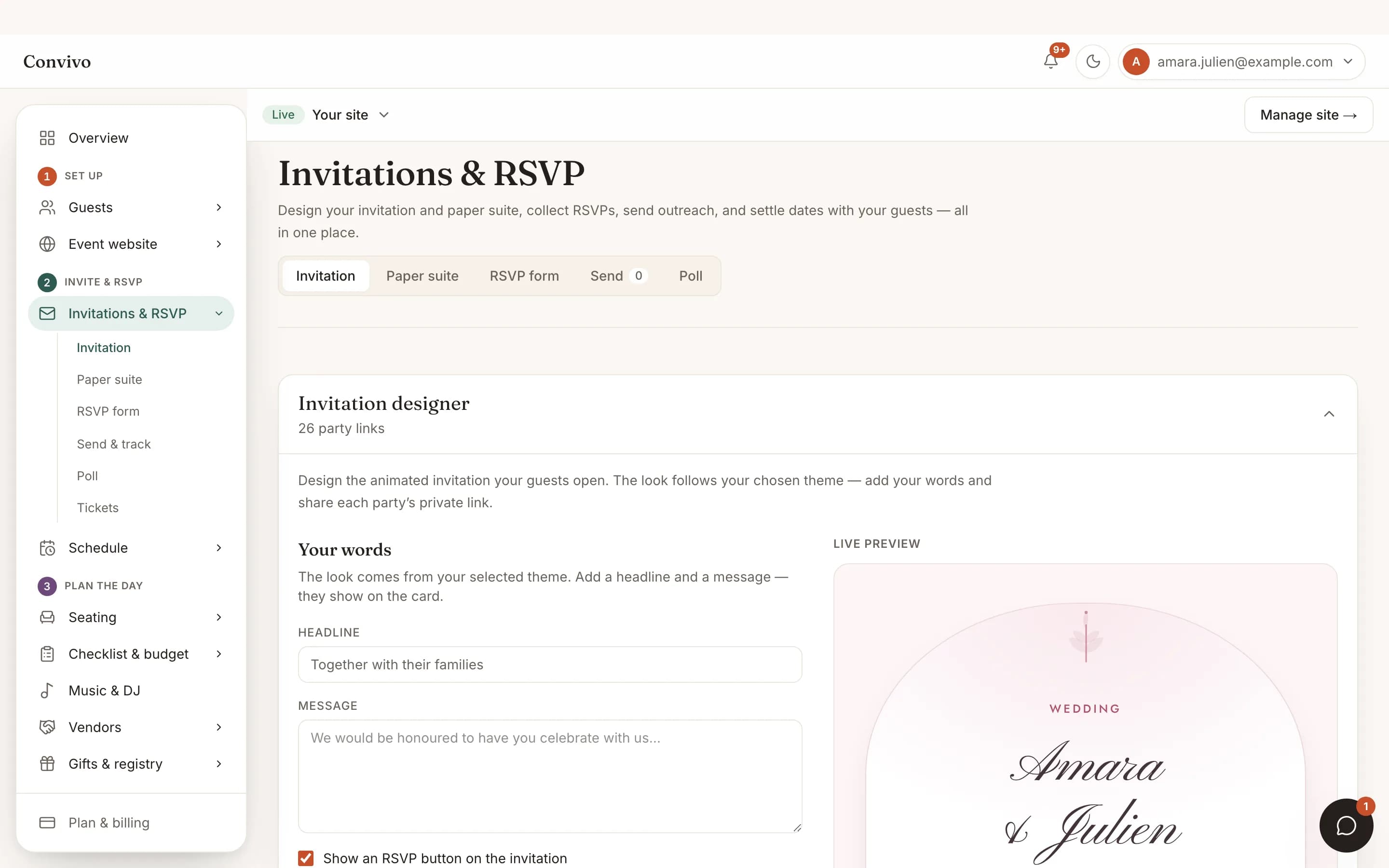Click the Guests people icon
The width and height of the screenshot is (1389, 868).
click(47, 207)
